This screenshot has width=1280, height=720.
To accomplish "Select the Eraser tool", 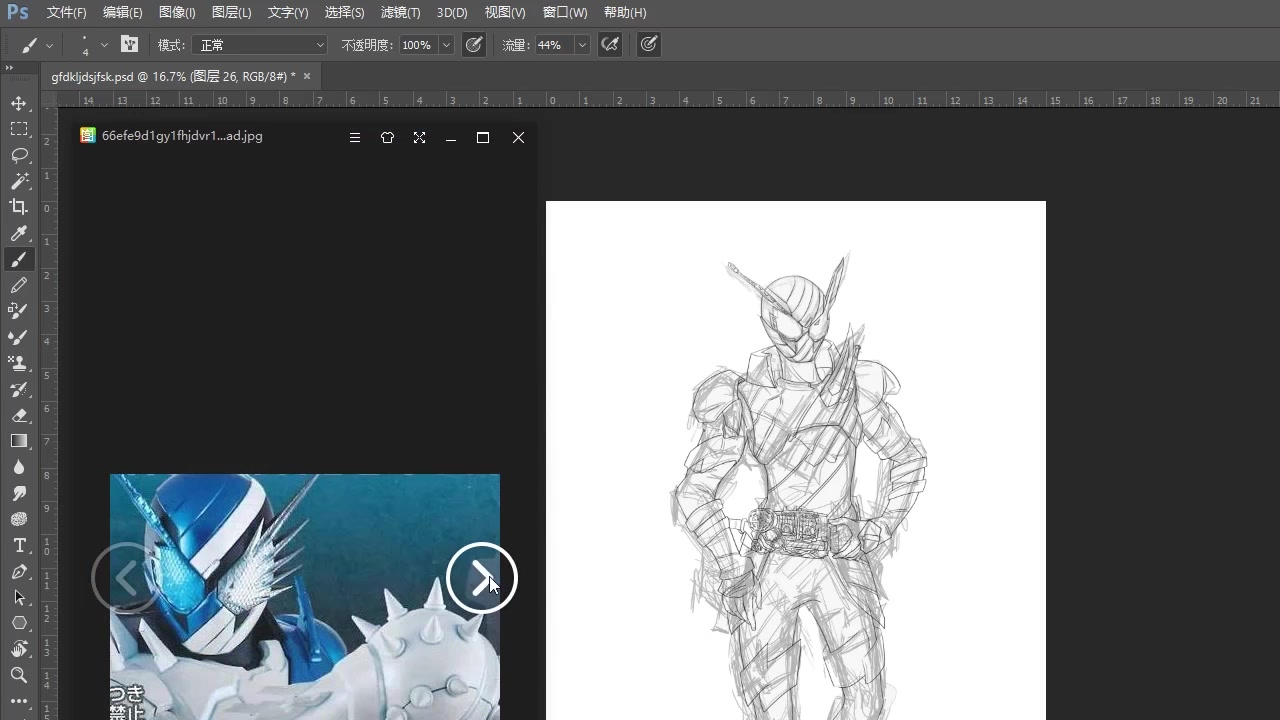I will coord(19,415).
